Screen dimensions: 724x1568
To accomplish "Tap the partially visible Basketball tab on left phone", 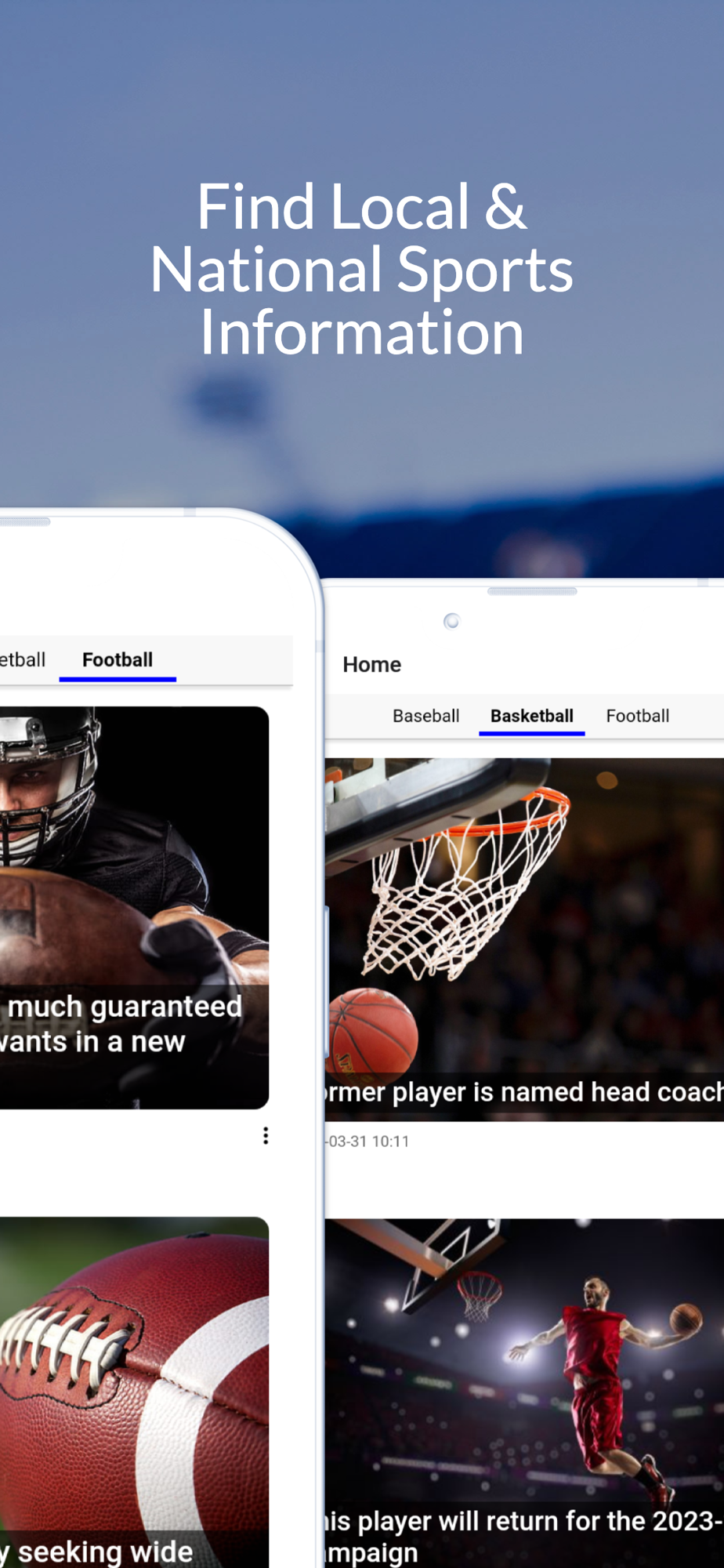I will [23, 660].
